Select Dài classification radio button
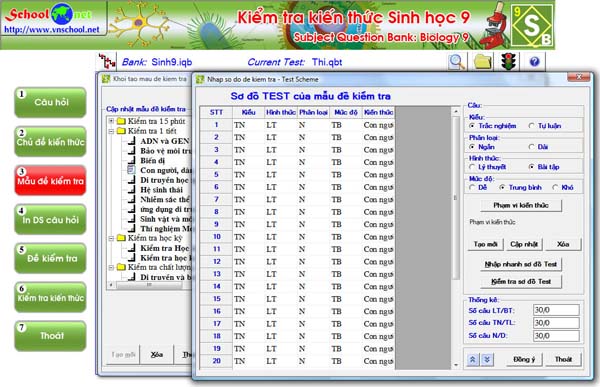Image resolution: width=600 pixels, height=387 pixels. click(x=531, y=147)
